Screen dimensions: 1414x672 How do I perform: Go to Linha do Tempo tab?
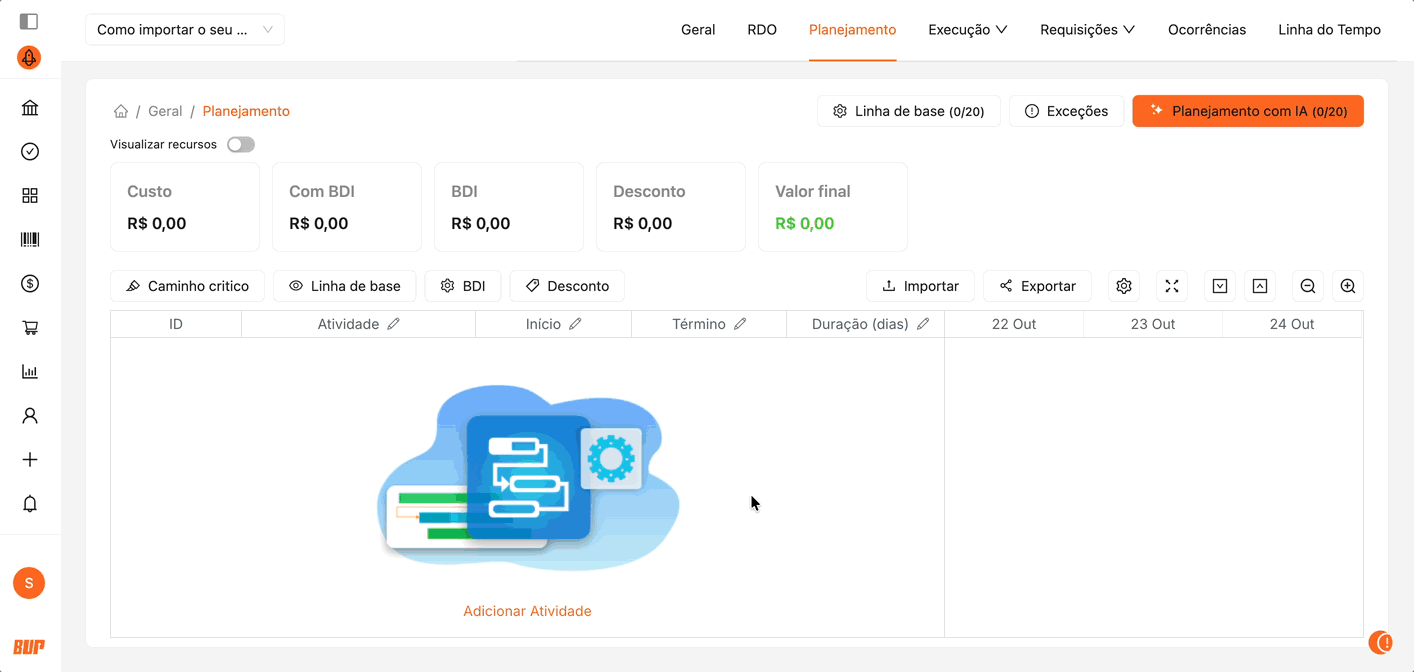click(x=1329, y=30)
